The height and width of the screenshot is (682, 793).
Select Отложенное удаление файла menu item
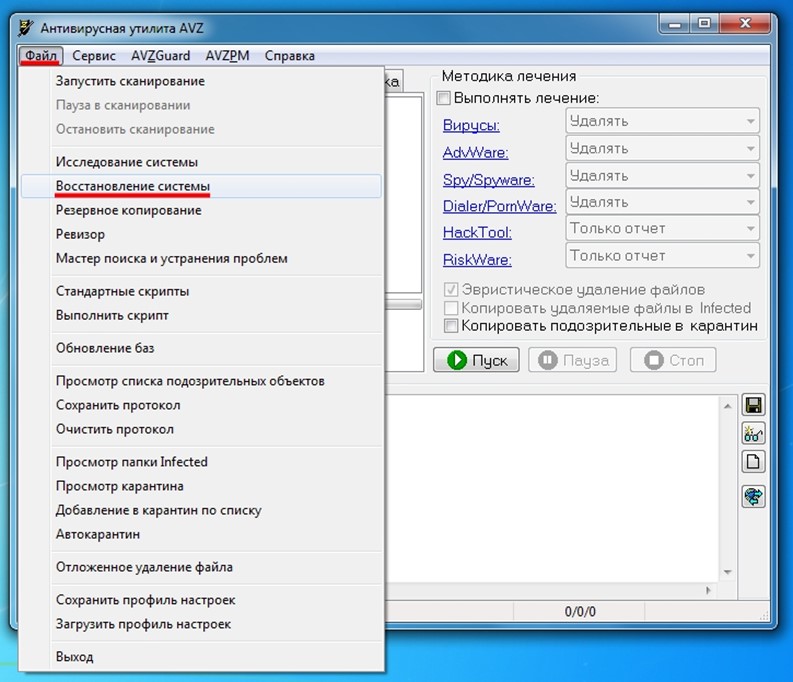click(201, 567)
